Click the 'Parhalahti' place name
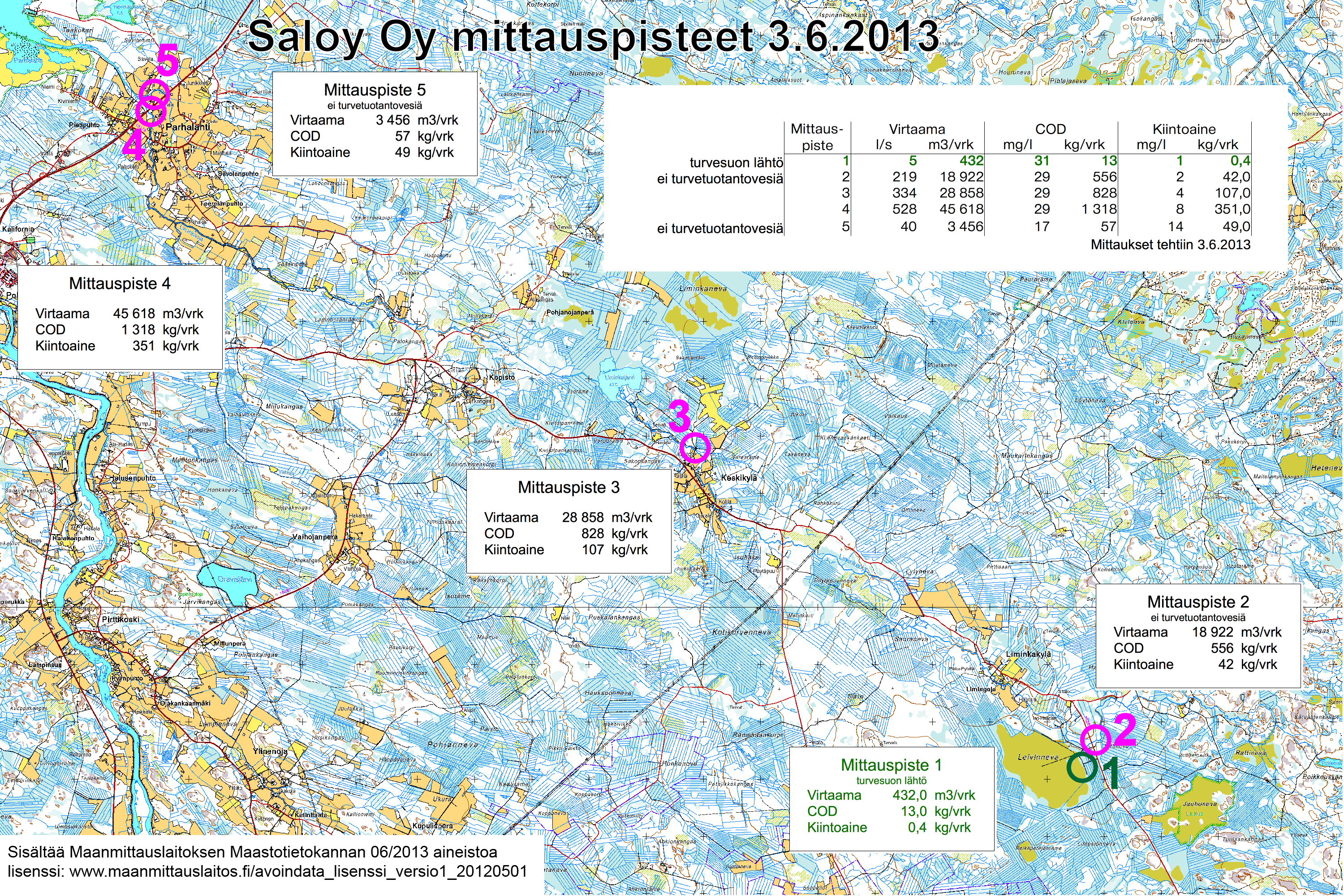The image size is (1344, 896). click(x=187, y=127)
